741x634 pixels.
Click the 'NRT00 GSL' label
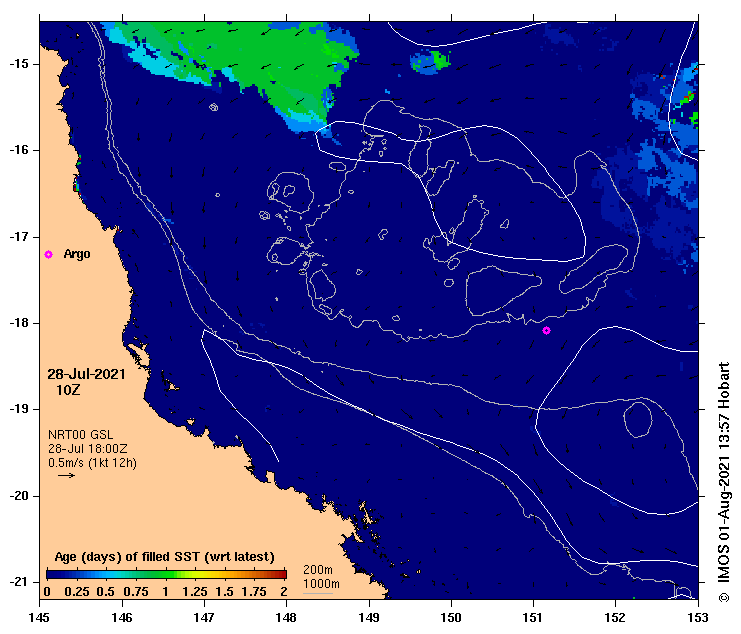tap(81, 435)
